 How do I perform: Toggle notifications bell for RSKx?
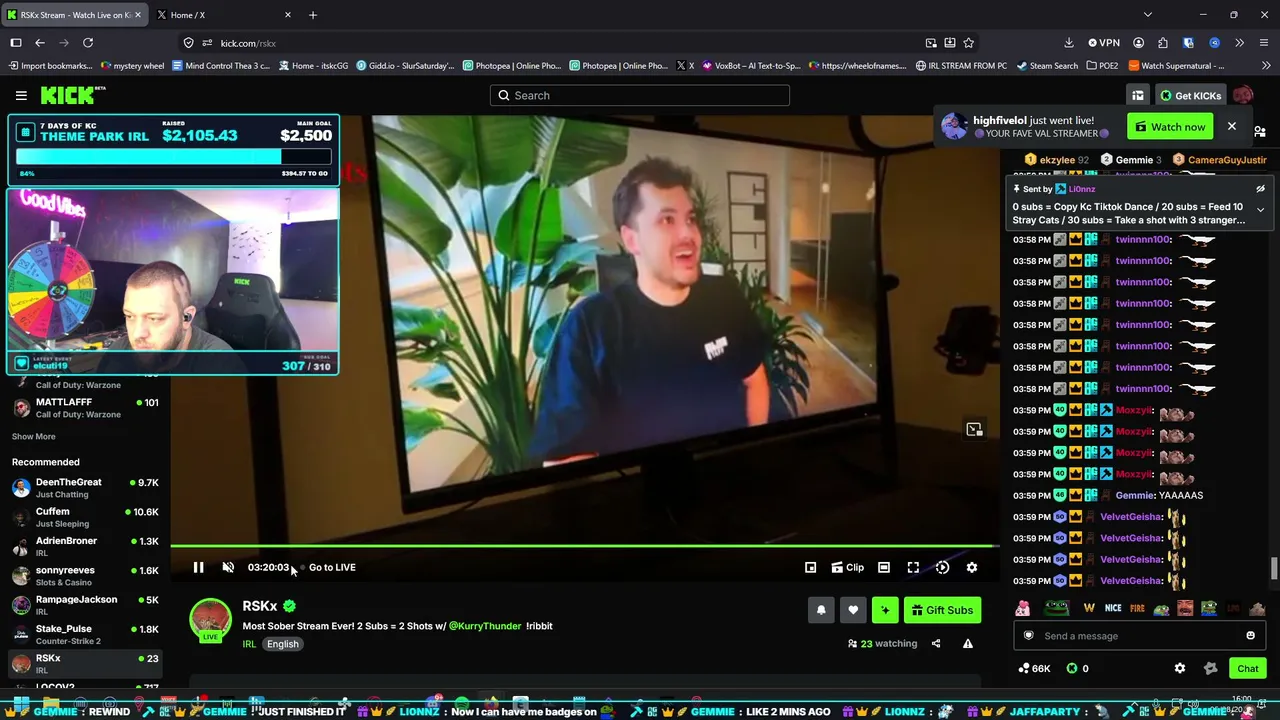[821, 610]
